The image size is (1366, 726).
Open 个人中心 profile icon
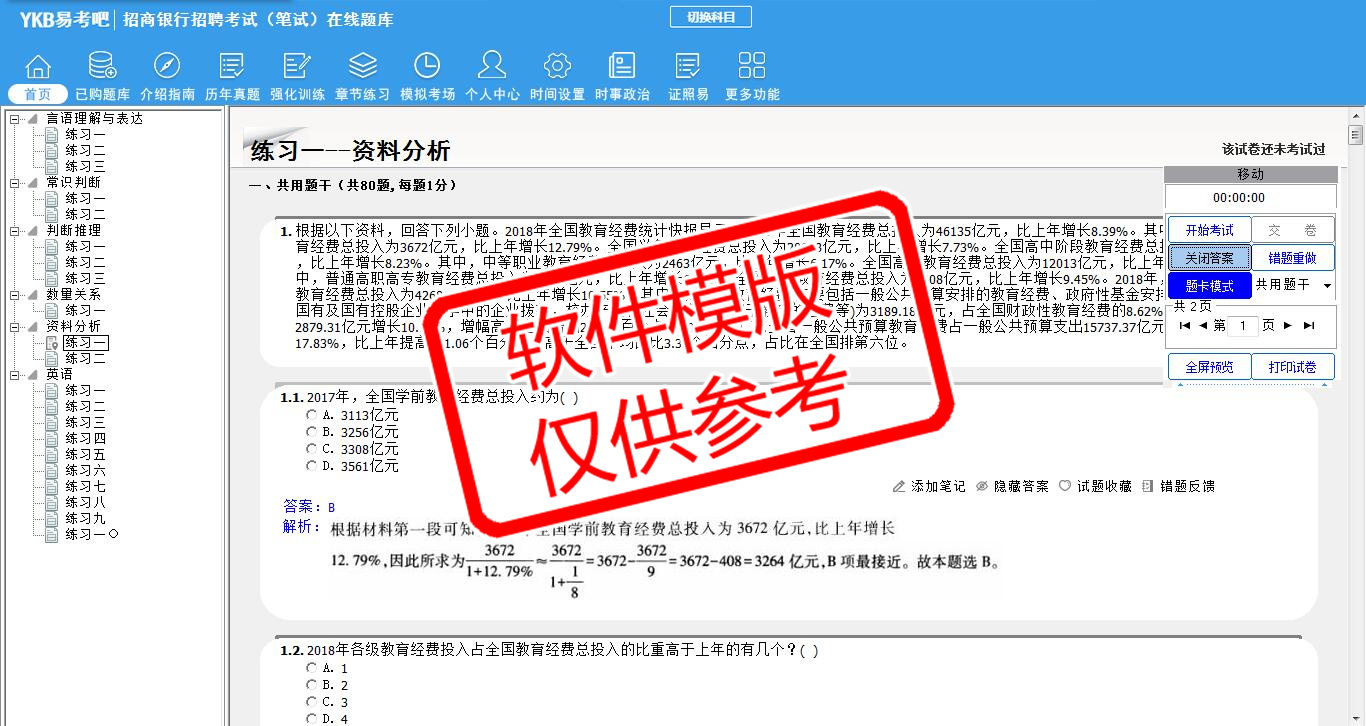pyautogui.click(x=492, y=67)
